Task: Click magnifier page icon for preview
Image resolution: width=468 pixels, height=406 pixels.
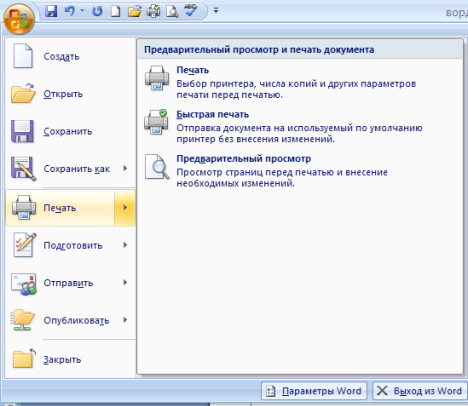Action: 157,166
